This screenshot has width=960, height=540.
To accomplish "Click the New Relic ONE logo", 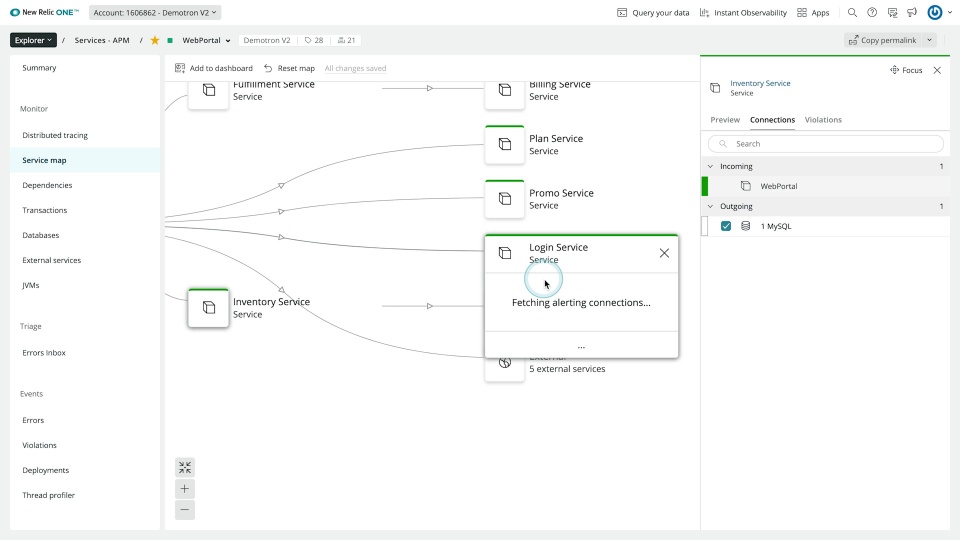I will tap(45, 12).
